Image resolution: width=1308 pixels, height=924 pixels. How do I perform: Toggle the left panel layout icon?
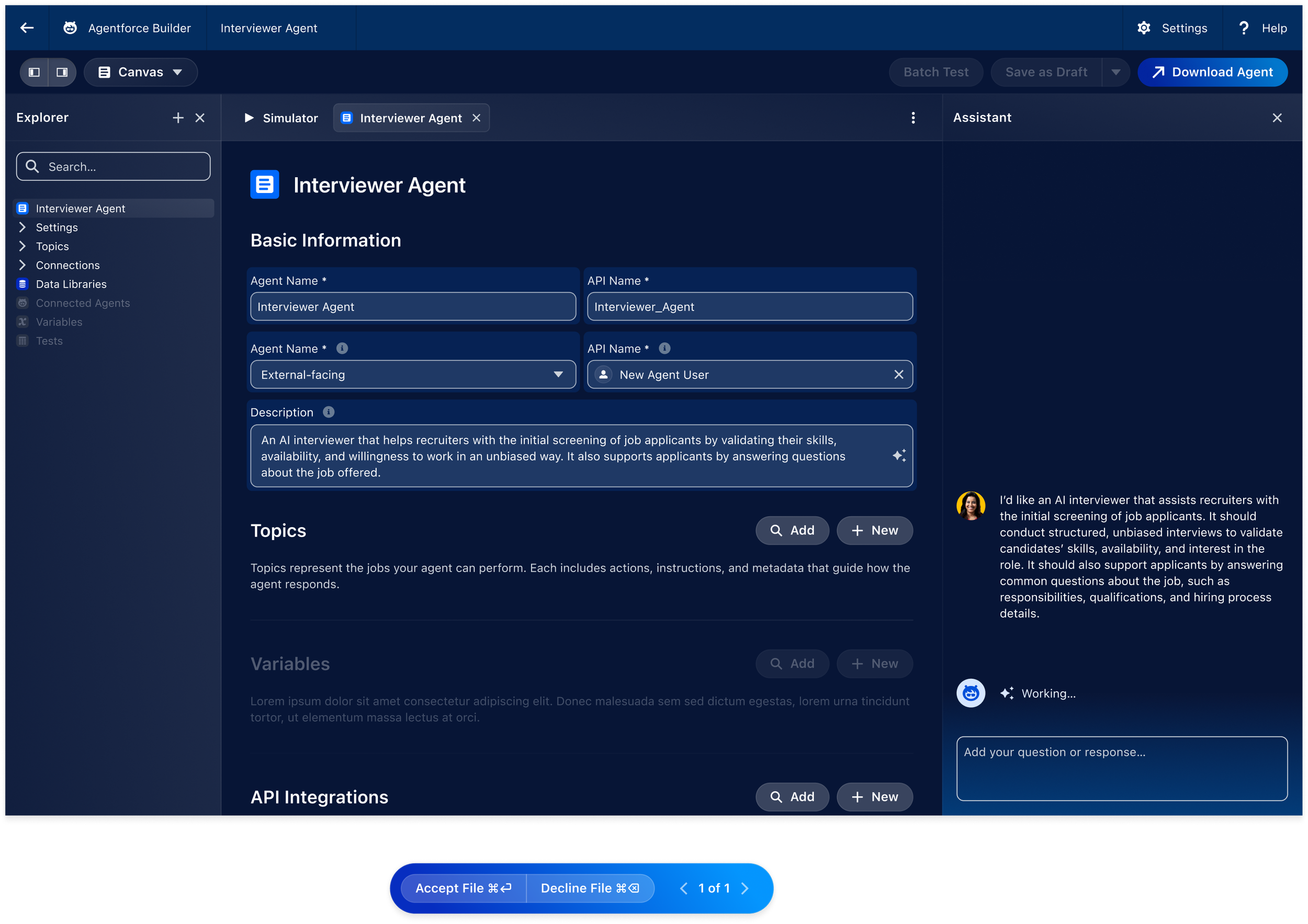34,72
